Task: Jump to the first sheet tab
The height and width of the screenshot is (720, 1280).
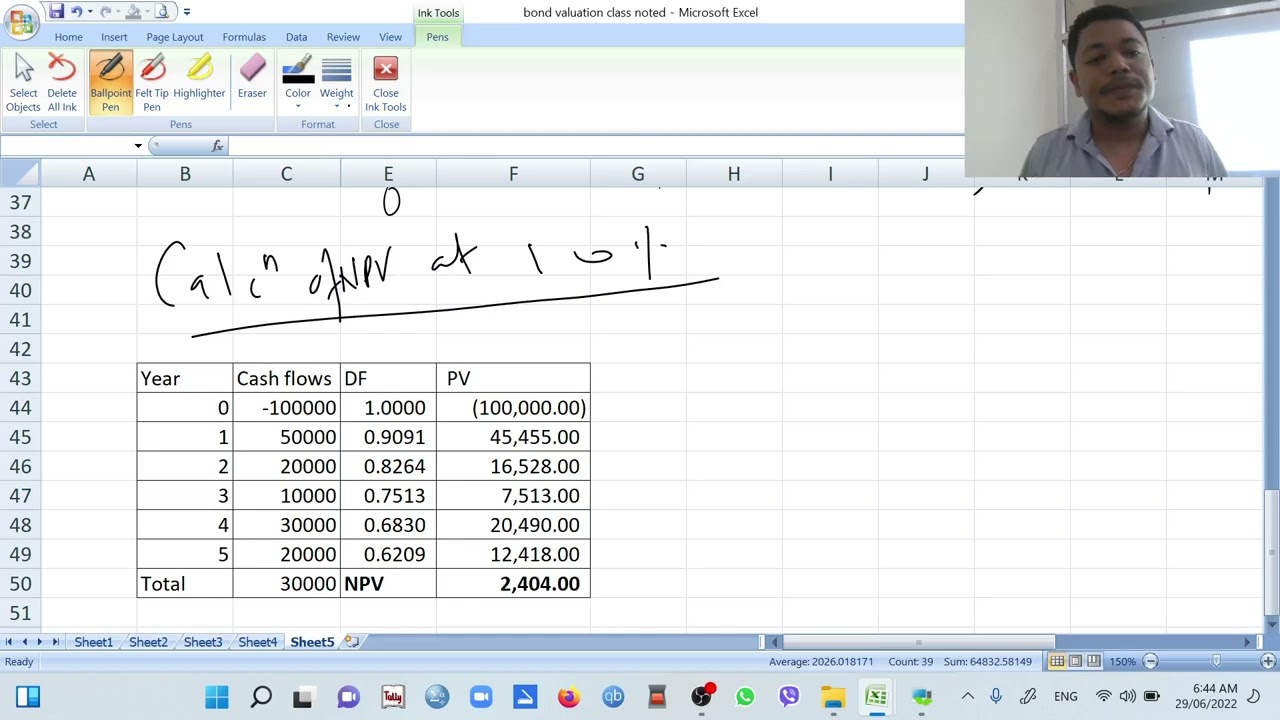Action: click(9, 642)
